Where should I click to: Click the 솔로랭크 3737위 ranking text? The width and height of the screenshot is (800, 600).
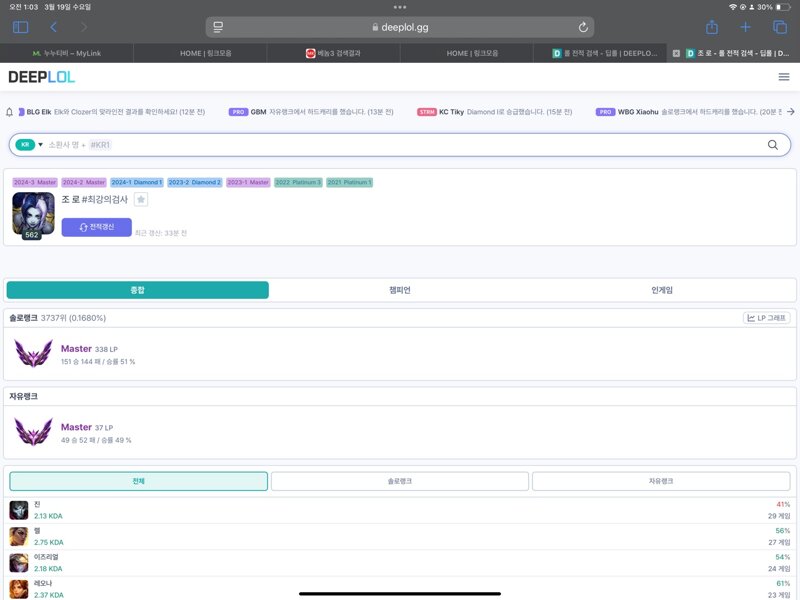[58, 318]
